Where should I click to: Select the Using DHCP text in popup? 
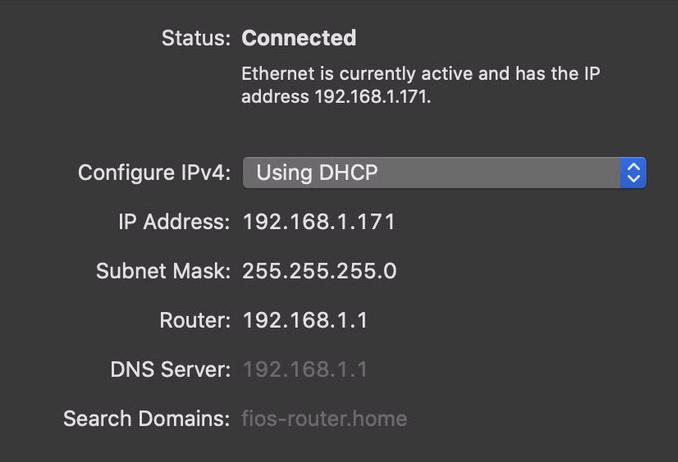pos(316,172)
